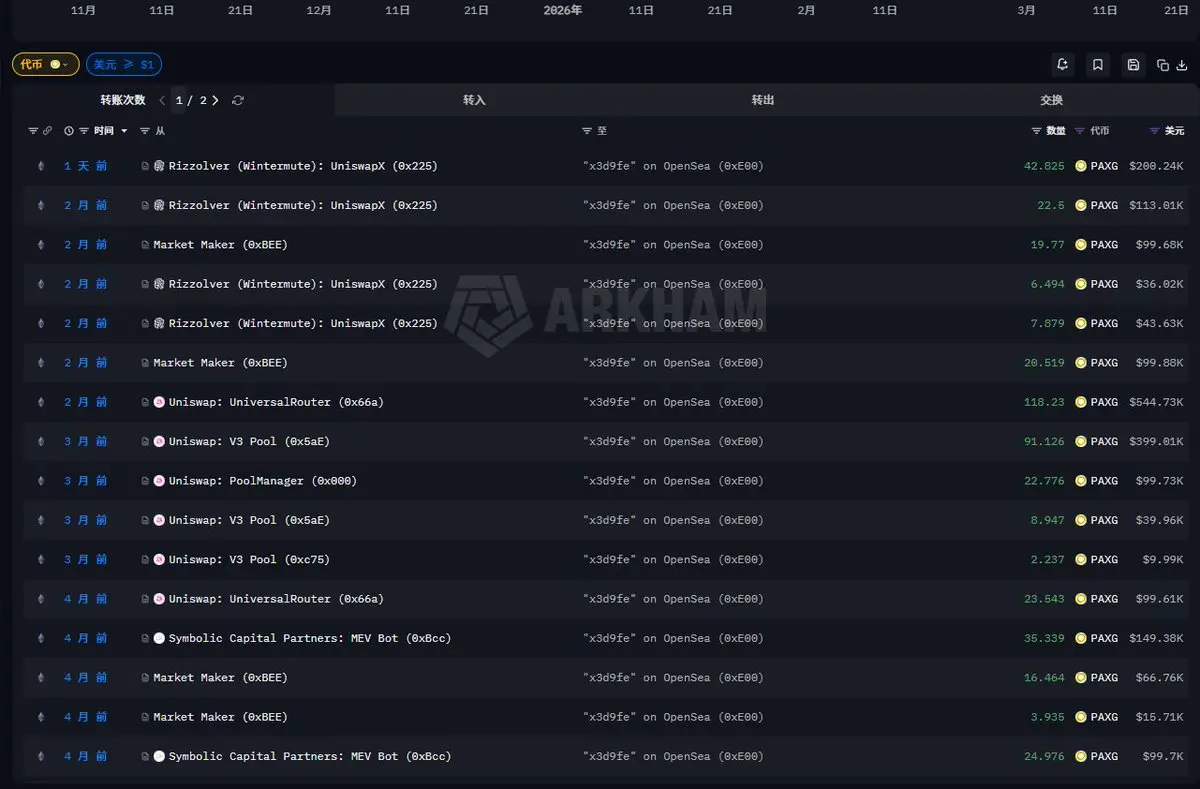Click the clock icon in the time header
Screen dimensions: 1200x789
tap(69, 131)
